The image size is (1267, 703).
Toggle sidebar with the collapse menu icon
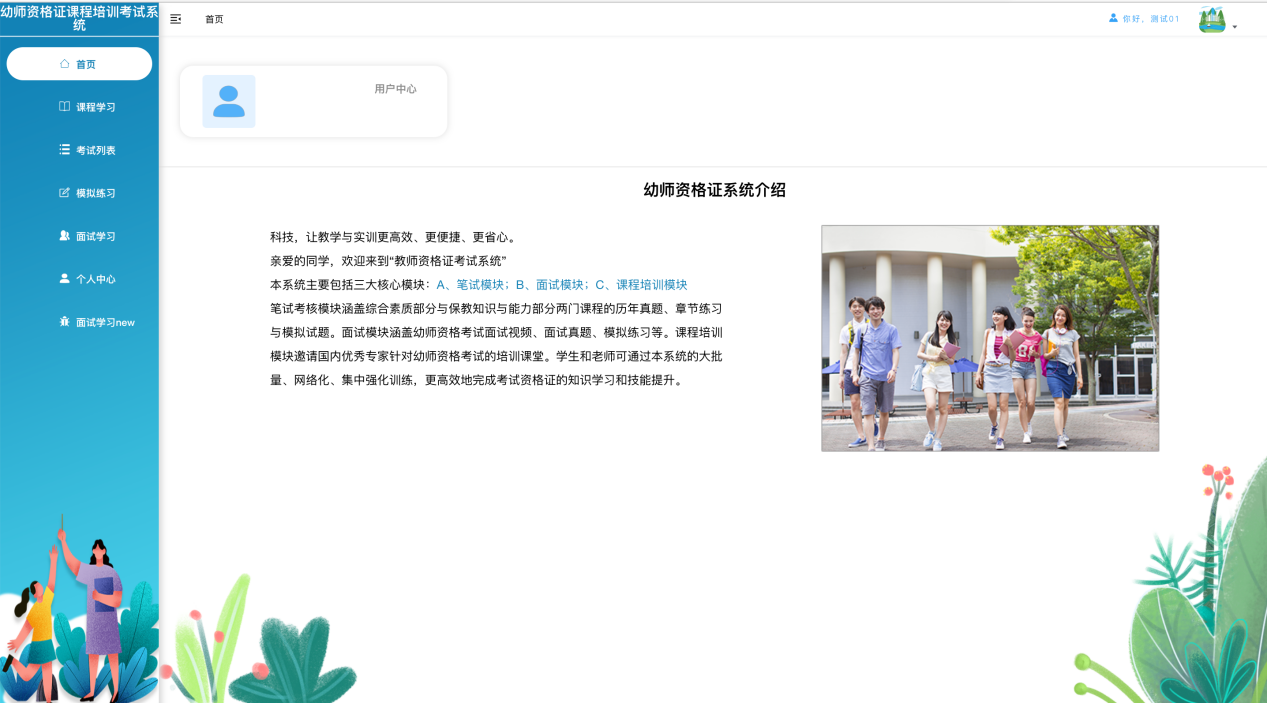[x=176, y=19]
